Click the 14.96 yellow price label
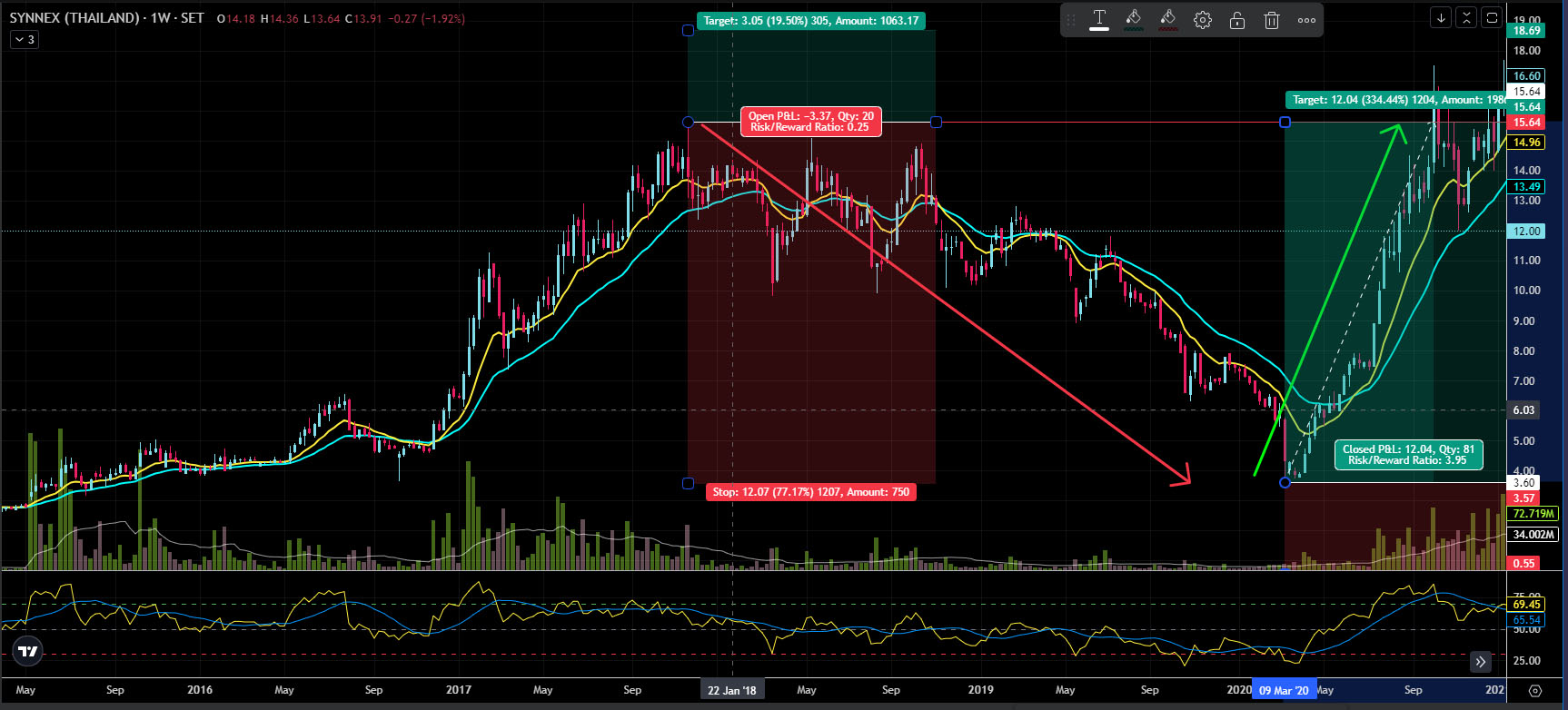Viewport: 1568px width, 710px height. pos(1526,143)
